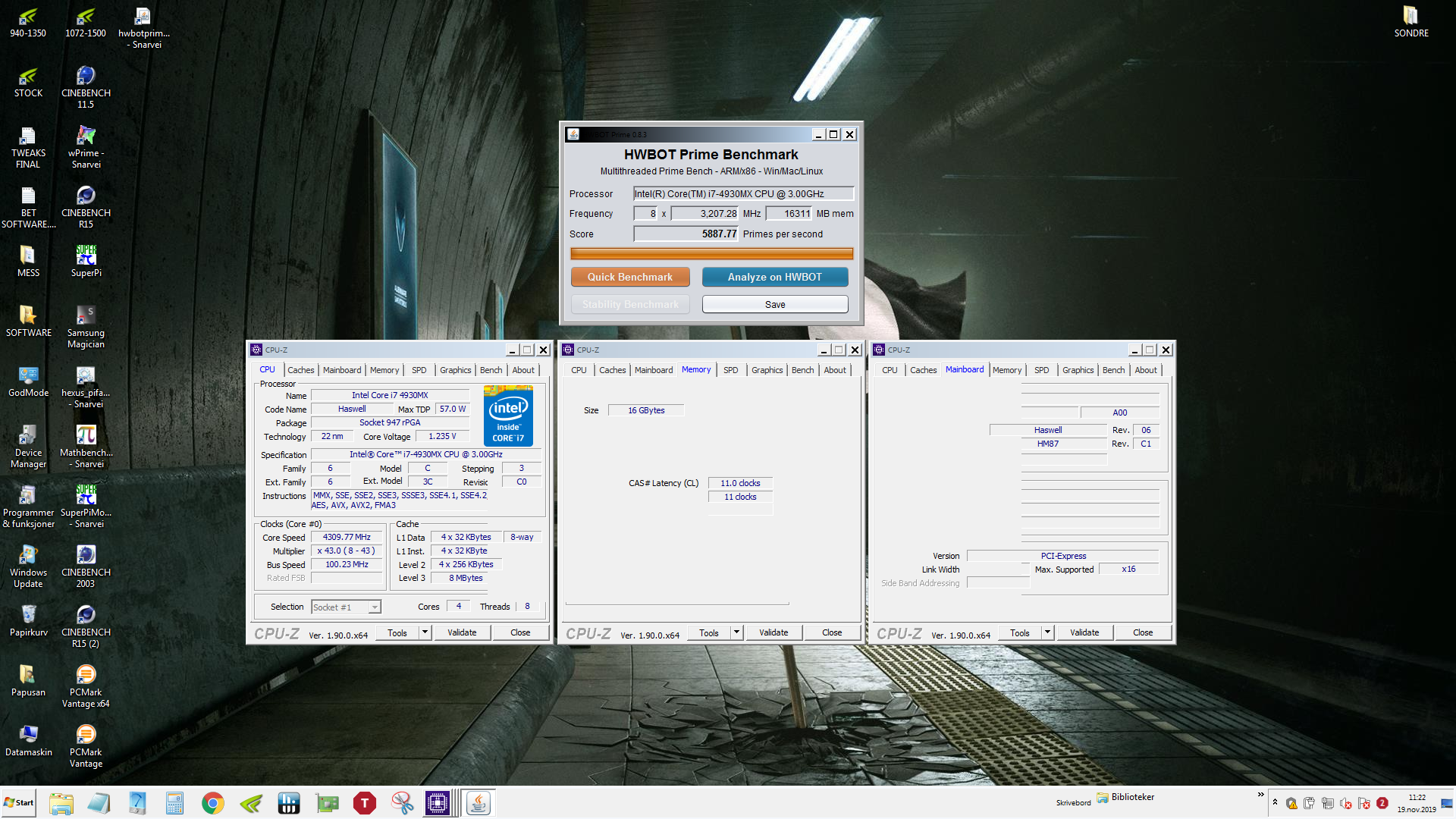Viewport: 1456px width, 819px height.
Task: Select CPU tab in Mainboard CPU-Z window
Action: (x=890, y=370)
